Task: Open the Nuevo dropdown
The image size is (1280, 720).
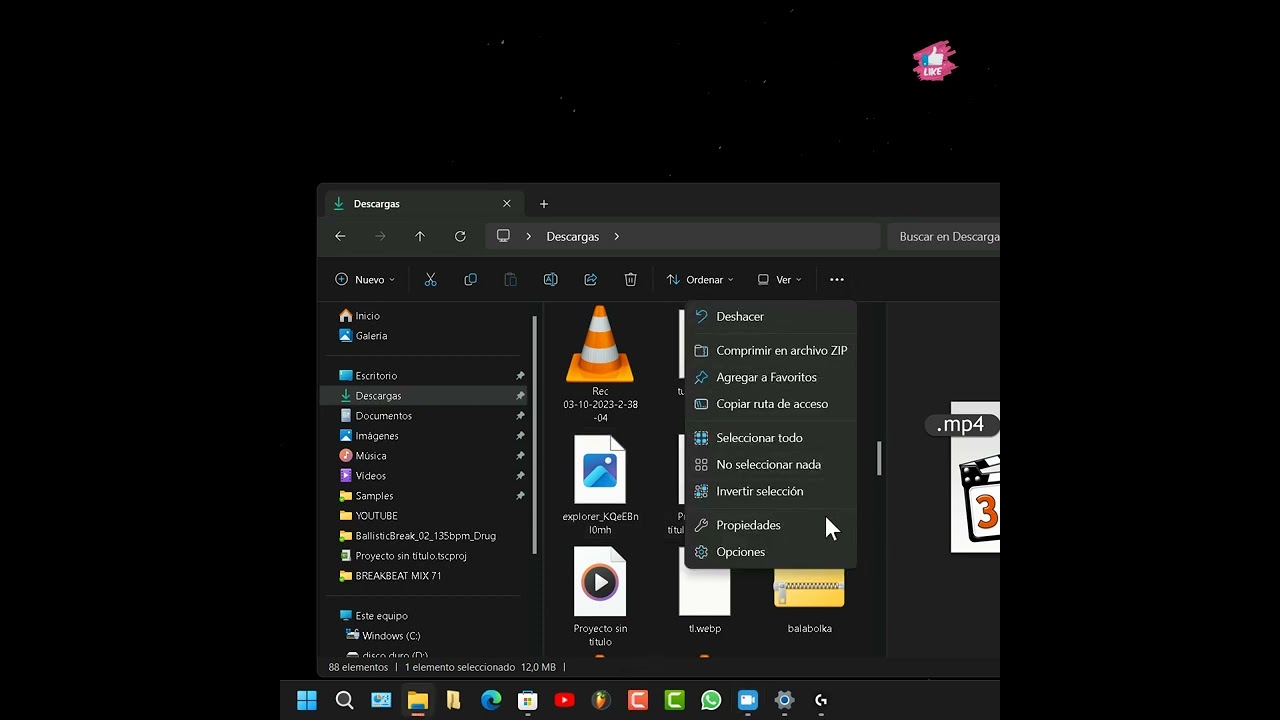Action: 365,280
